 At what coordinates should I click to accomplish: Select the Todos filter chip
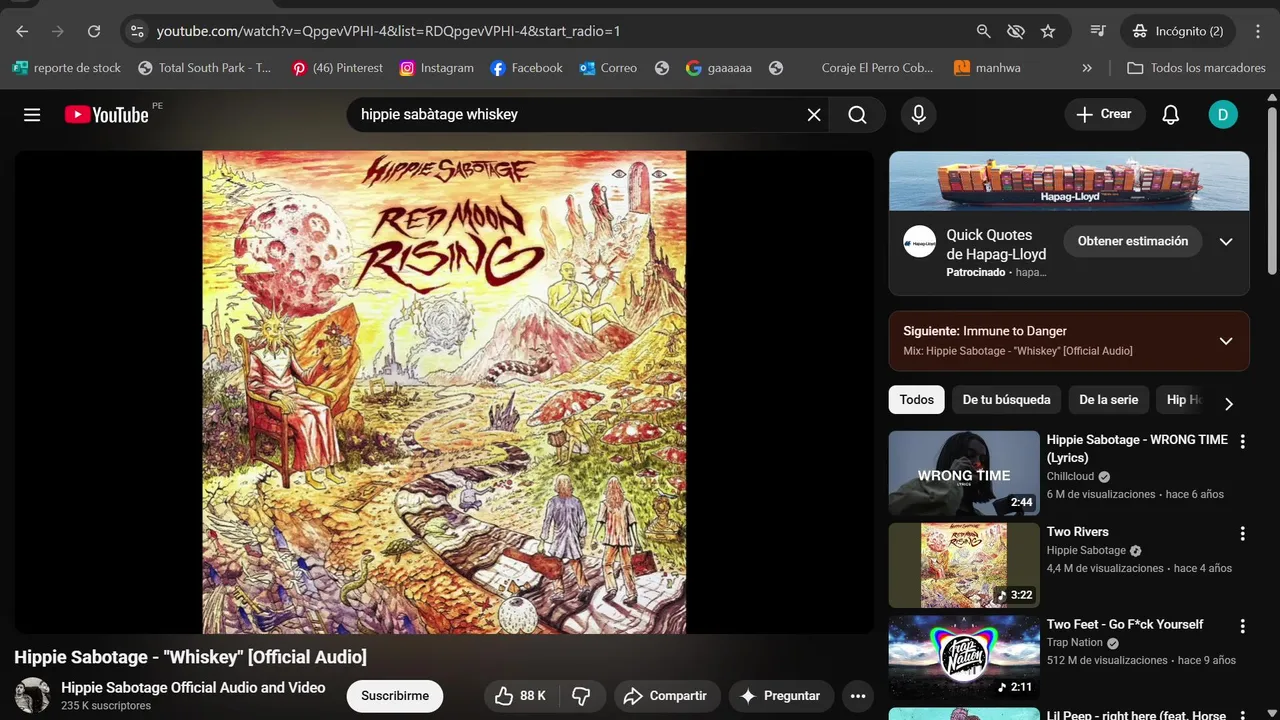(x=916, y=400)
